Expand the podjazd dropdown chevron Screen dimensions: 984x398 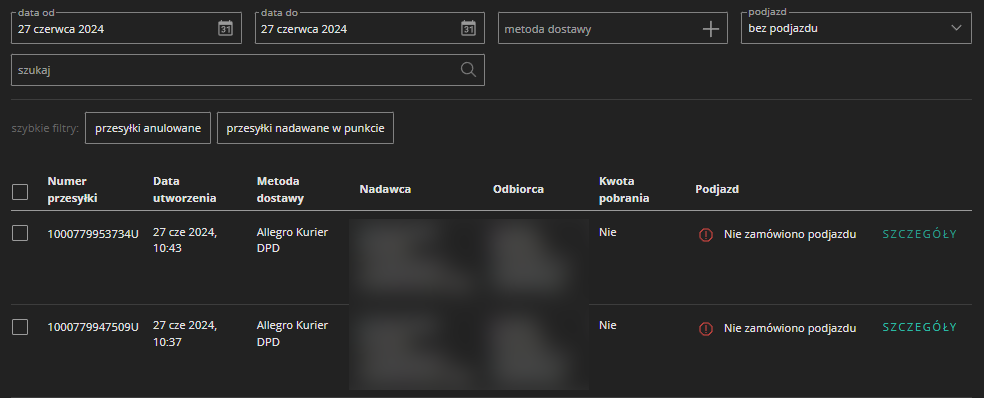(956, 28)
